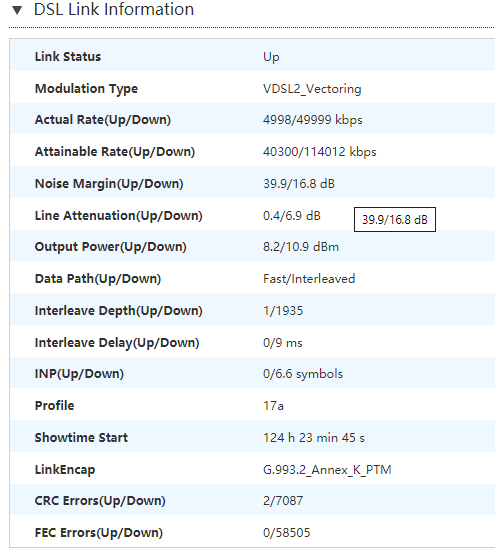Click the Attainable Rate value 40300/114012 kbps
Image resolution: width=495 pixels, height=552 pixels.
(x=319, y=152)
